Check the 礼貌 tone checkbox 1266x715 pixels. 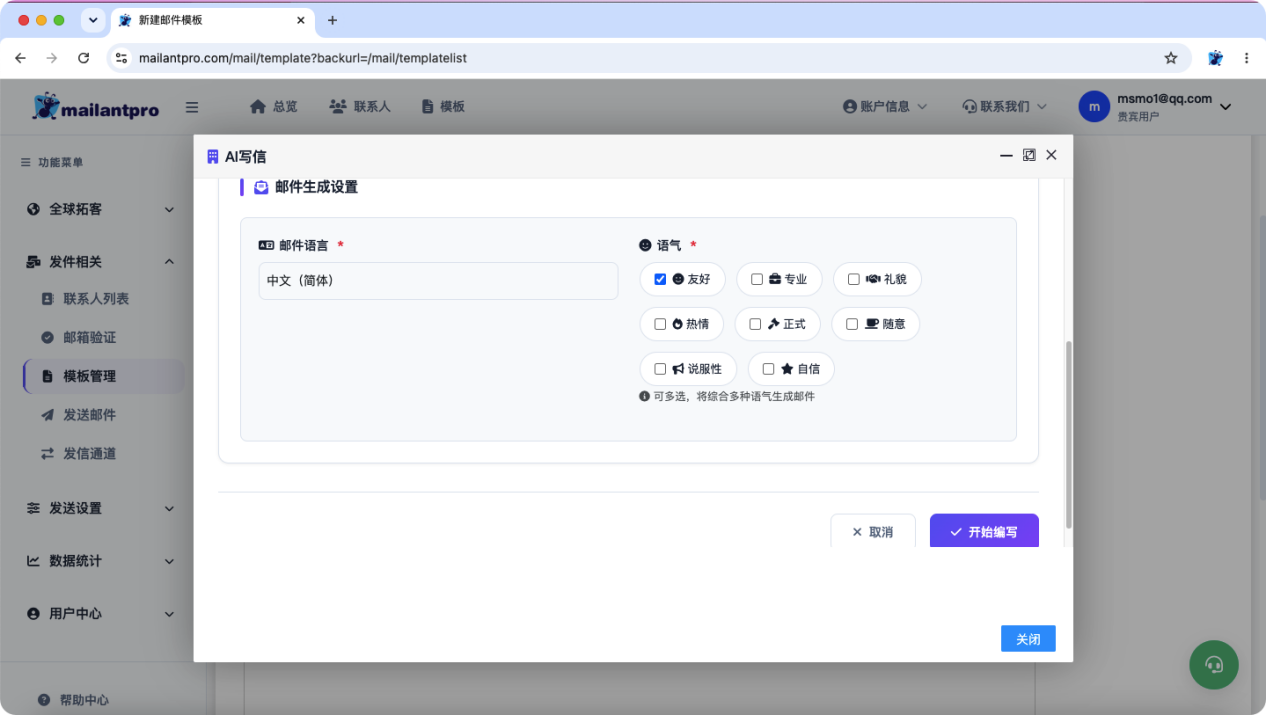point(854,280)
